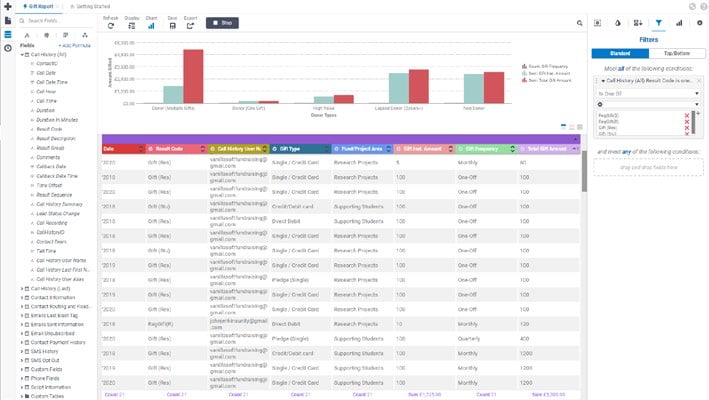Click the plus icon to create new item

click(x=8, y=6)
